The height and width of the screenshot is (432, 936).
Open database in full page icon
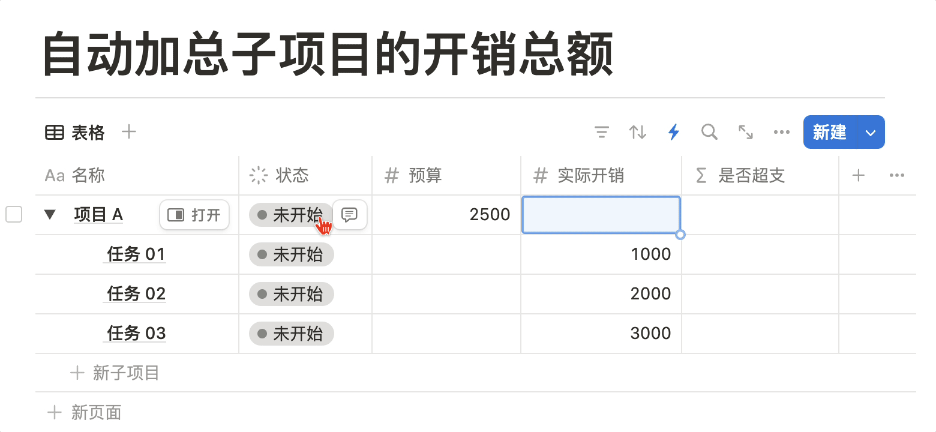point(745,132)
